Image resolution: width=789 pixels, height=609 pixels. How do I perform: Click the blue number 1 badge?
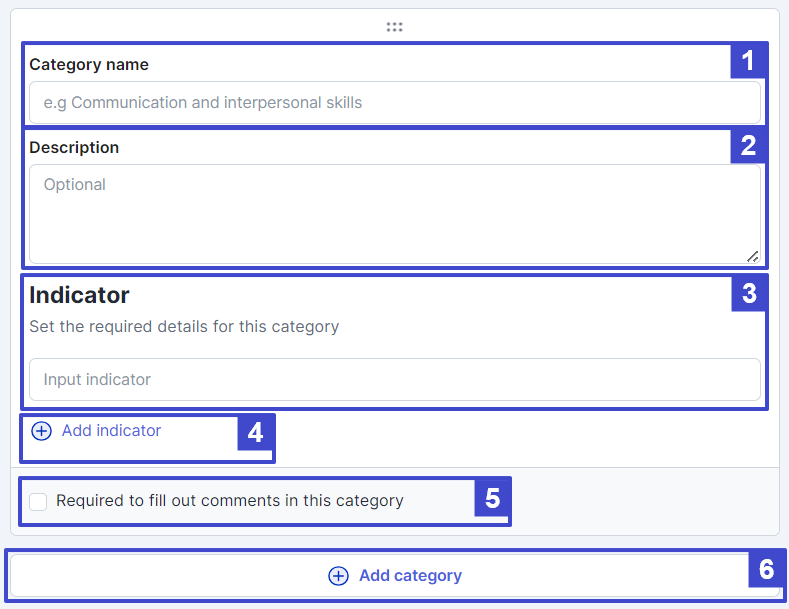748,61
